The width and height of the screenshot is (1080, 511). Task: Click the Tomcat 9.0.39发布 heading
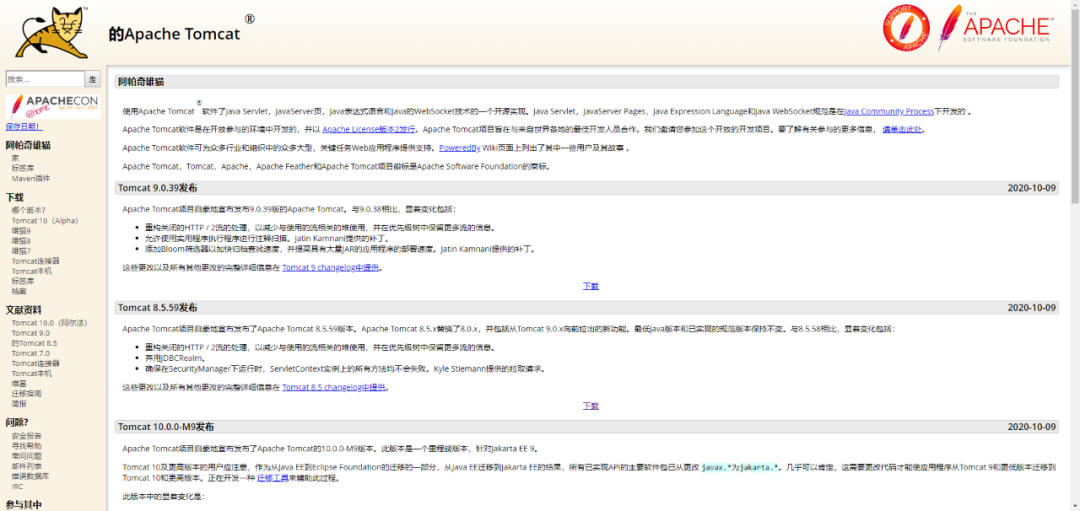158,188
